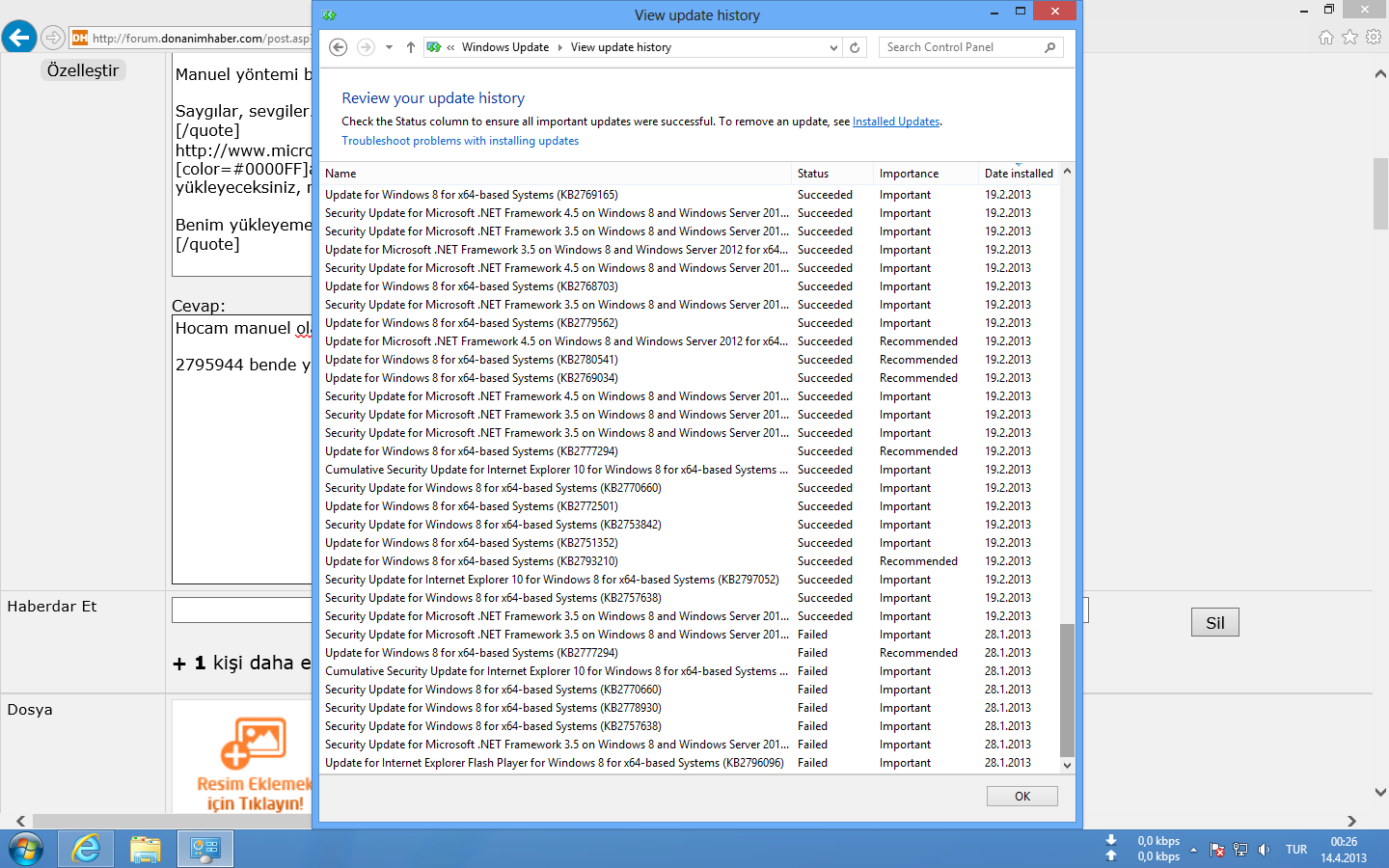Select security update row KB2753842
The height and width of the screenshot is (868, 1389).
(x=690, y=525)
